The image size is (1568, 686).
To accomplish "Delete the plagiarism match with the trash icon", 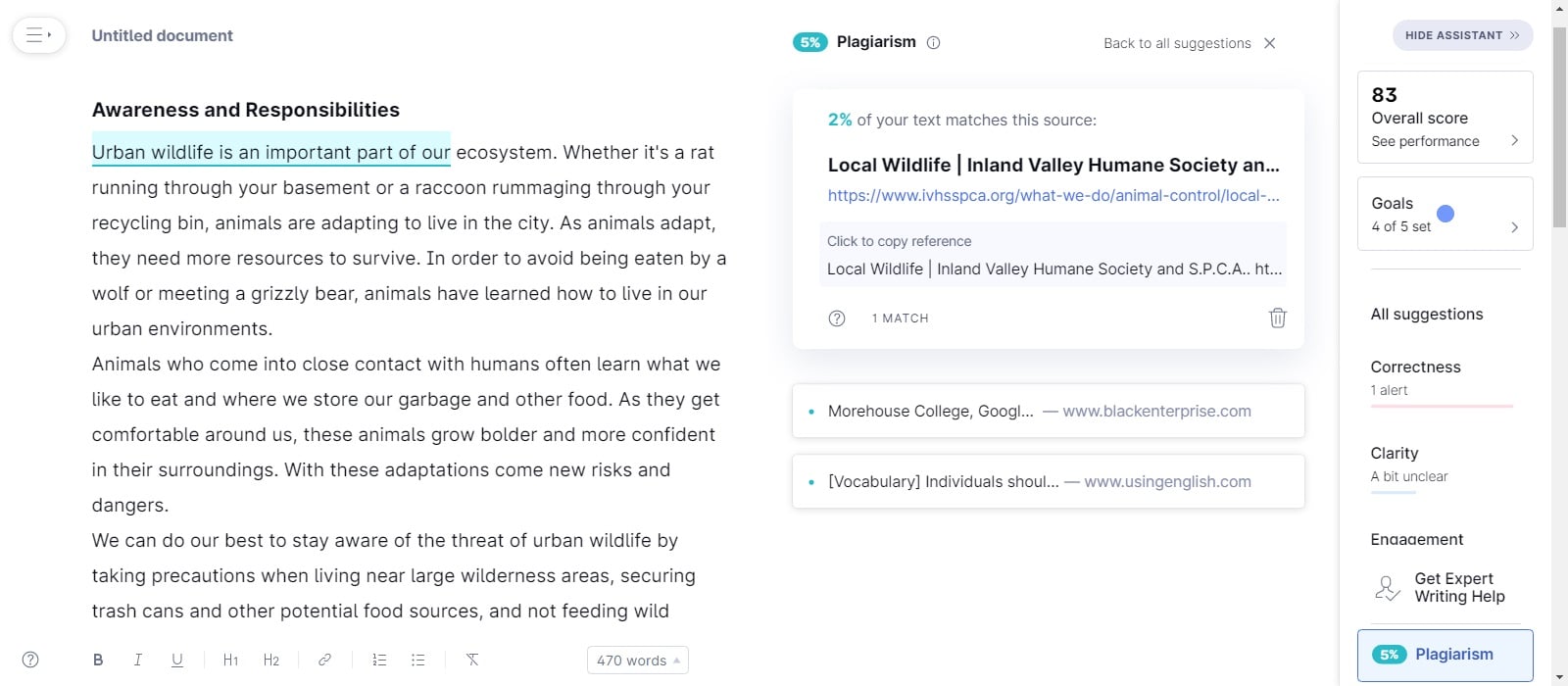I will tap(1277, 318).
